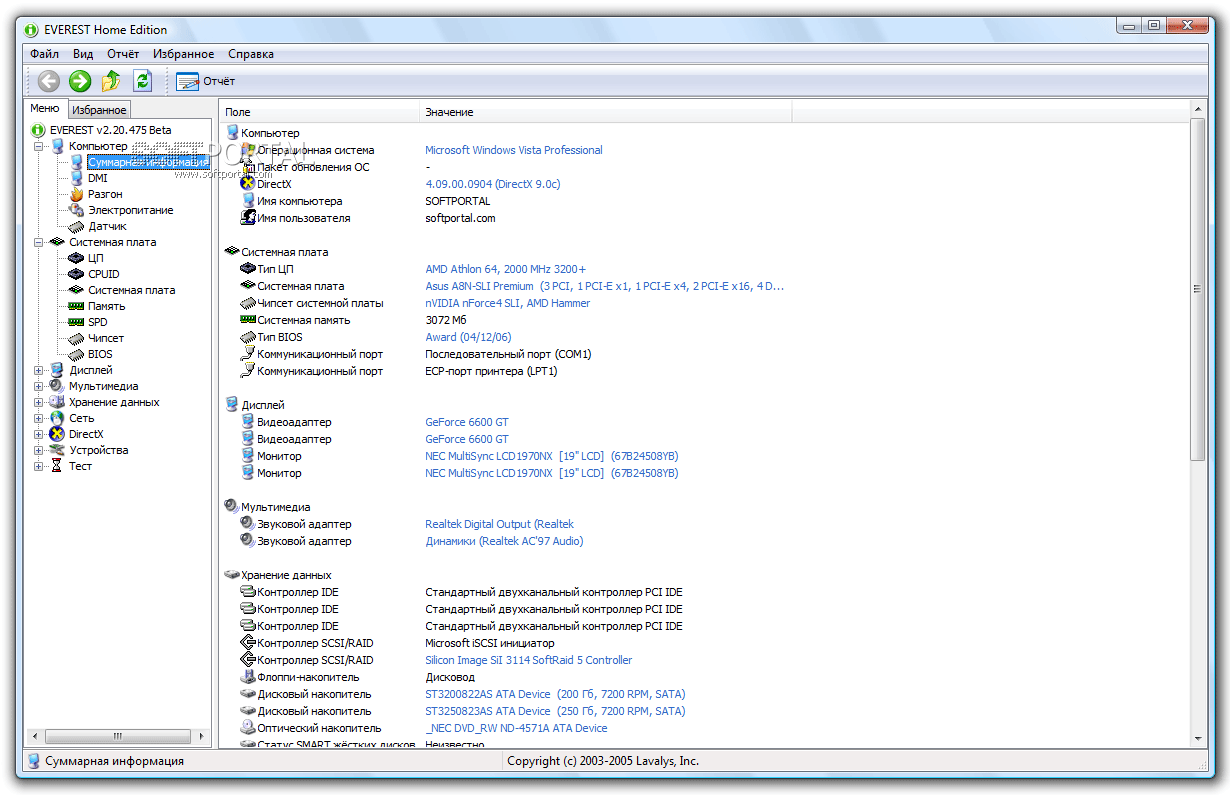Select the Электропитание icon in tree

pos(76,210)
